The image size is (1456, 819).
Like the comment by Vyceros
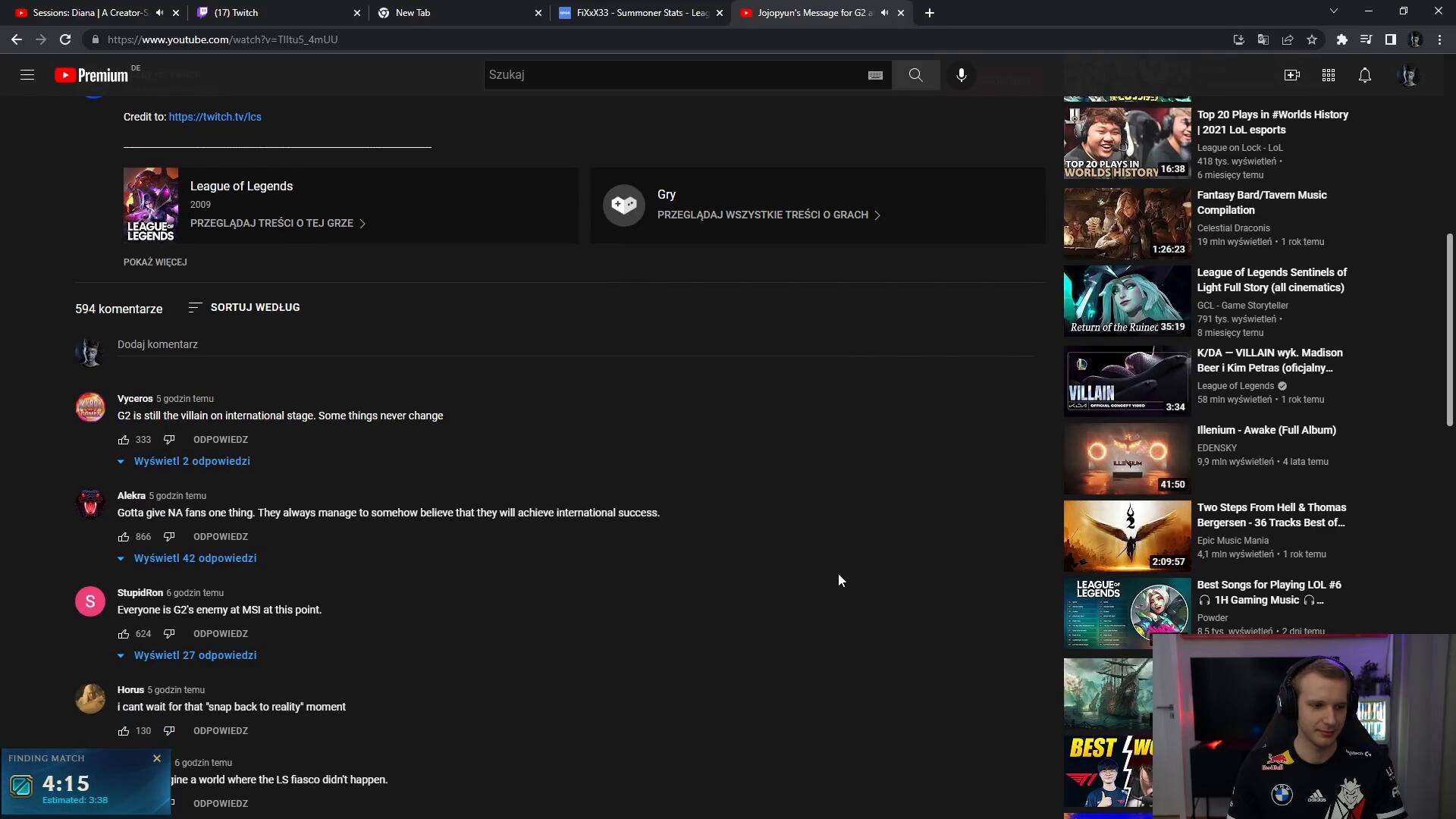(124, 440)
